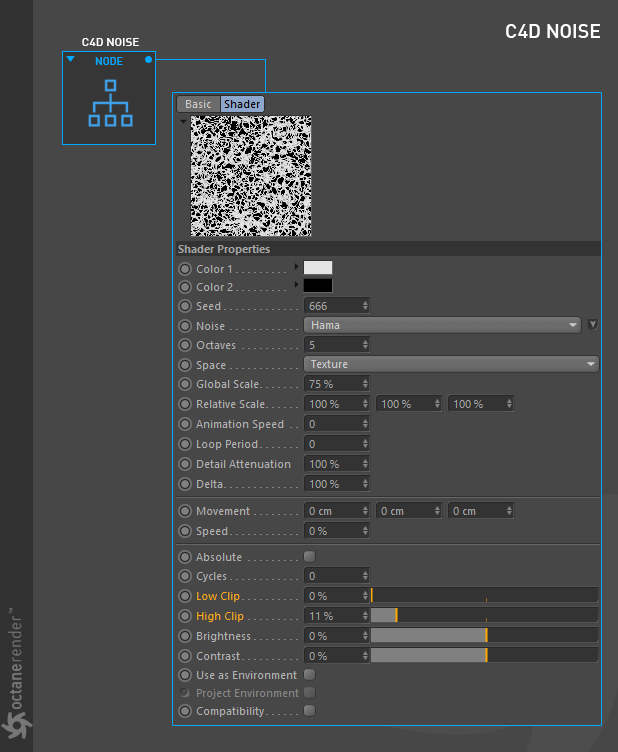Click the second Relative Scale stepper
Image resolution: width=618 pixels, height=752 pixels.
pyautogui.click(x=437, y=404)
